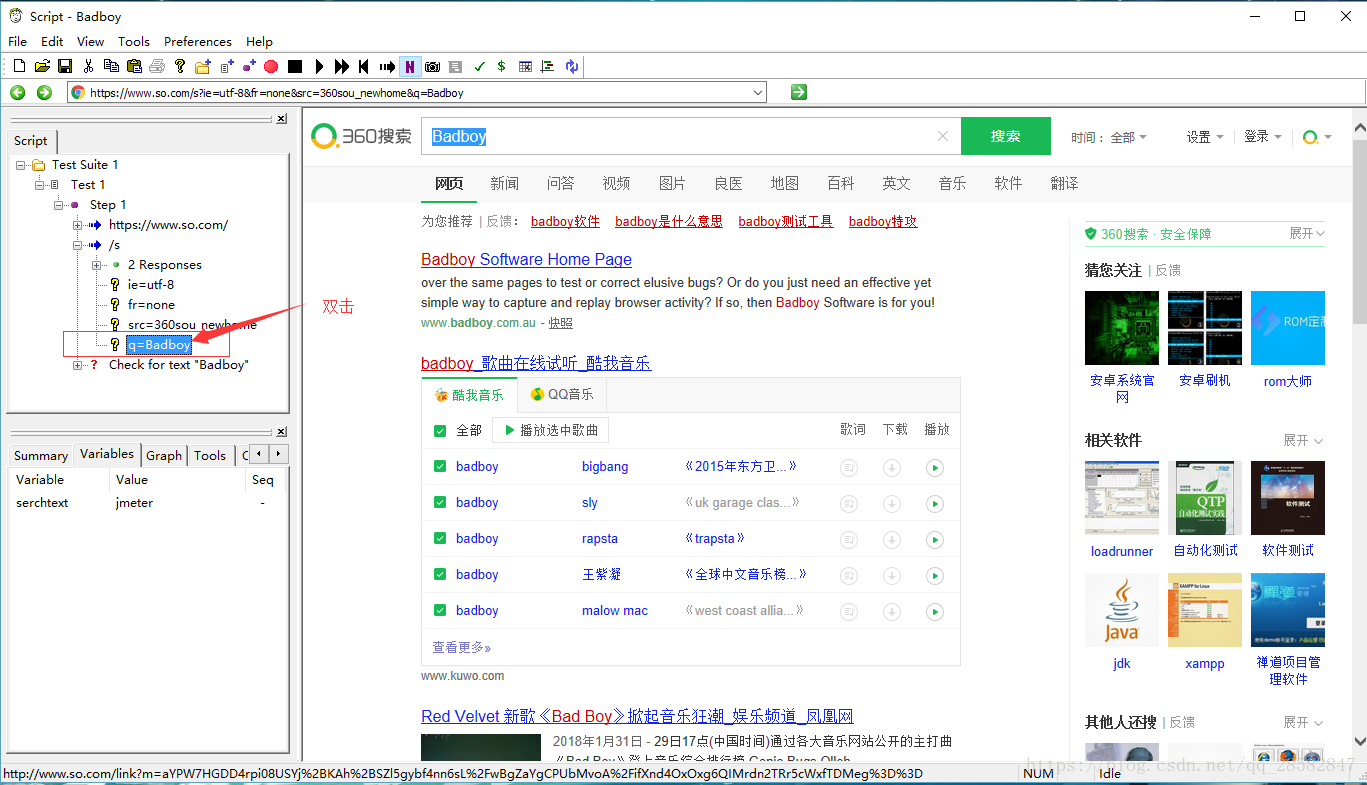The image size is (1367, 785).
Task: Step through one request with the dotted-arrow icon
Action: (387, 66)
